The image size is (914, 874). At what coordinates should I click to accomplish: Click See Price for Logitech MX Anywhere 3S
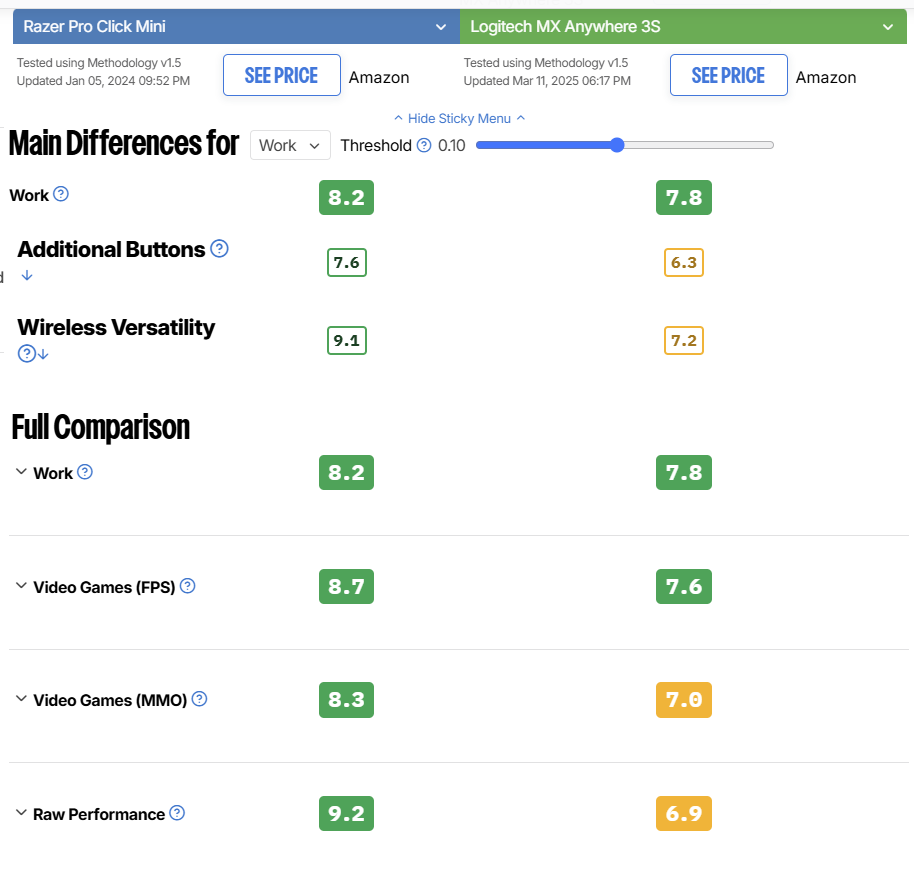(729, 75)
